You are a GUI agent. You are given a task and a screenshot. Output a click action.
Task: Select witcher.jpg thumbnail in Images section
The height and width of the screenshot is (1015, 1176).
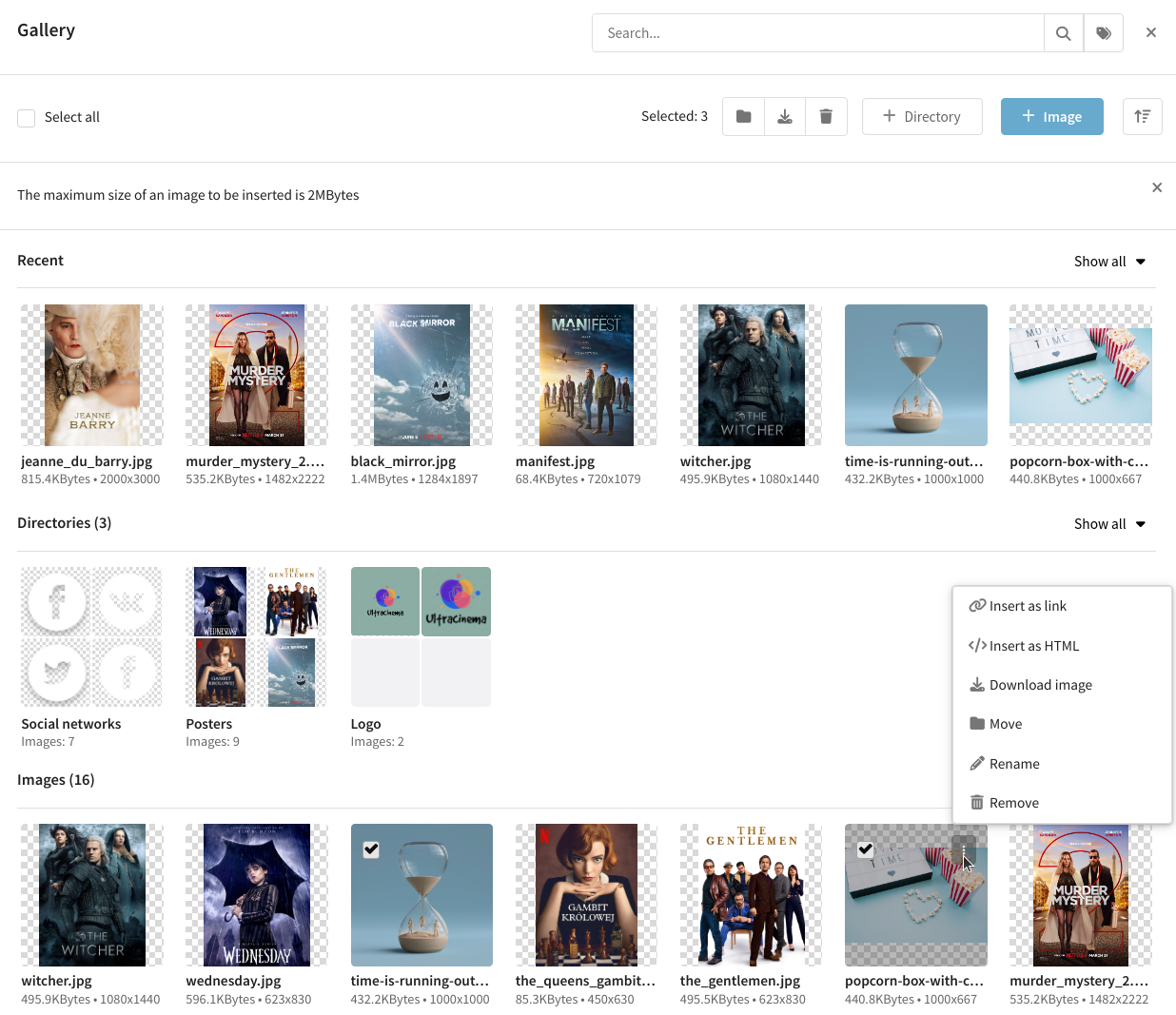pos(92,895)
